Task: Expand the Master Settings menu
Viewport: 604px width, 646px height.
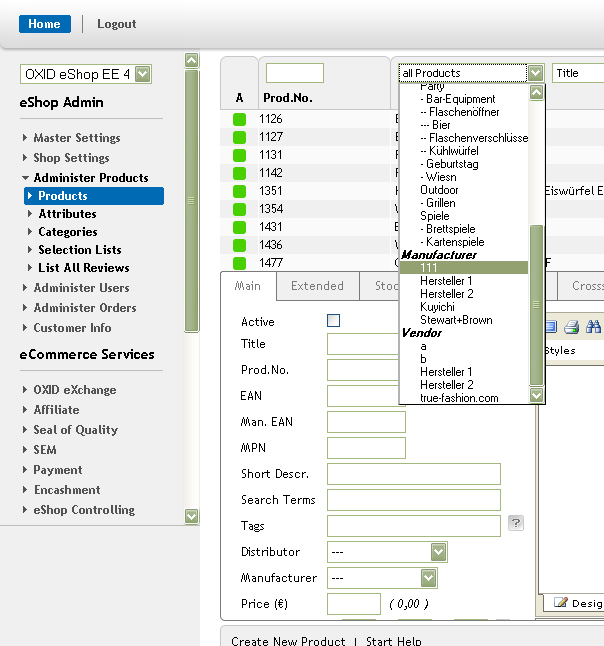Action: (x=76, y=138)
